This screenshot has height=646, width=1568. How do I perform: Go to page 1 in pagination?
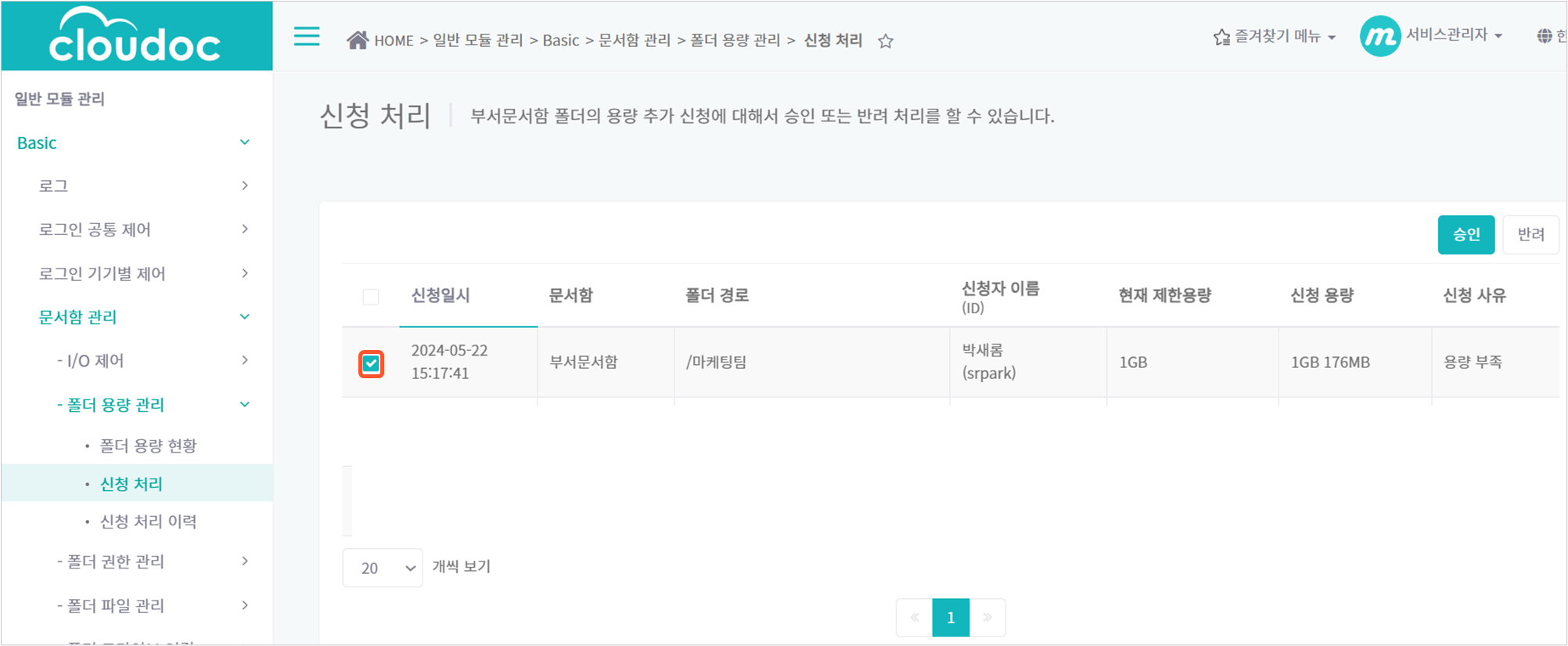(x=951, y=618)
